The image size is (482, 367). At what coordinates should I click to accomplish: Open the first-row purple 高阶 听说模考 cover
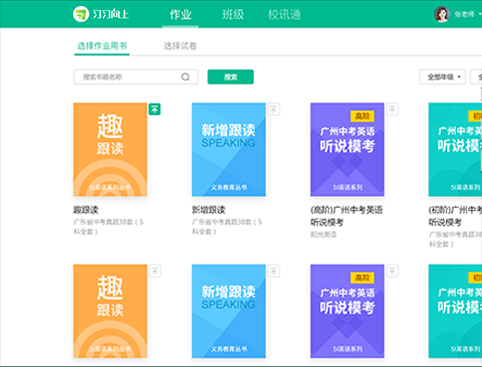[347, 150]
